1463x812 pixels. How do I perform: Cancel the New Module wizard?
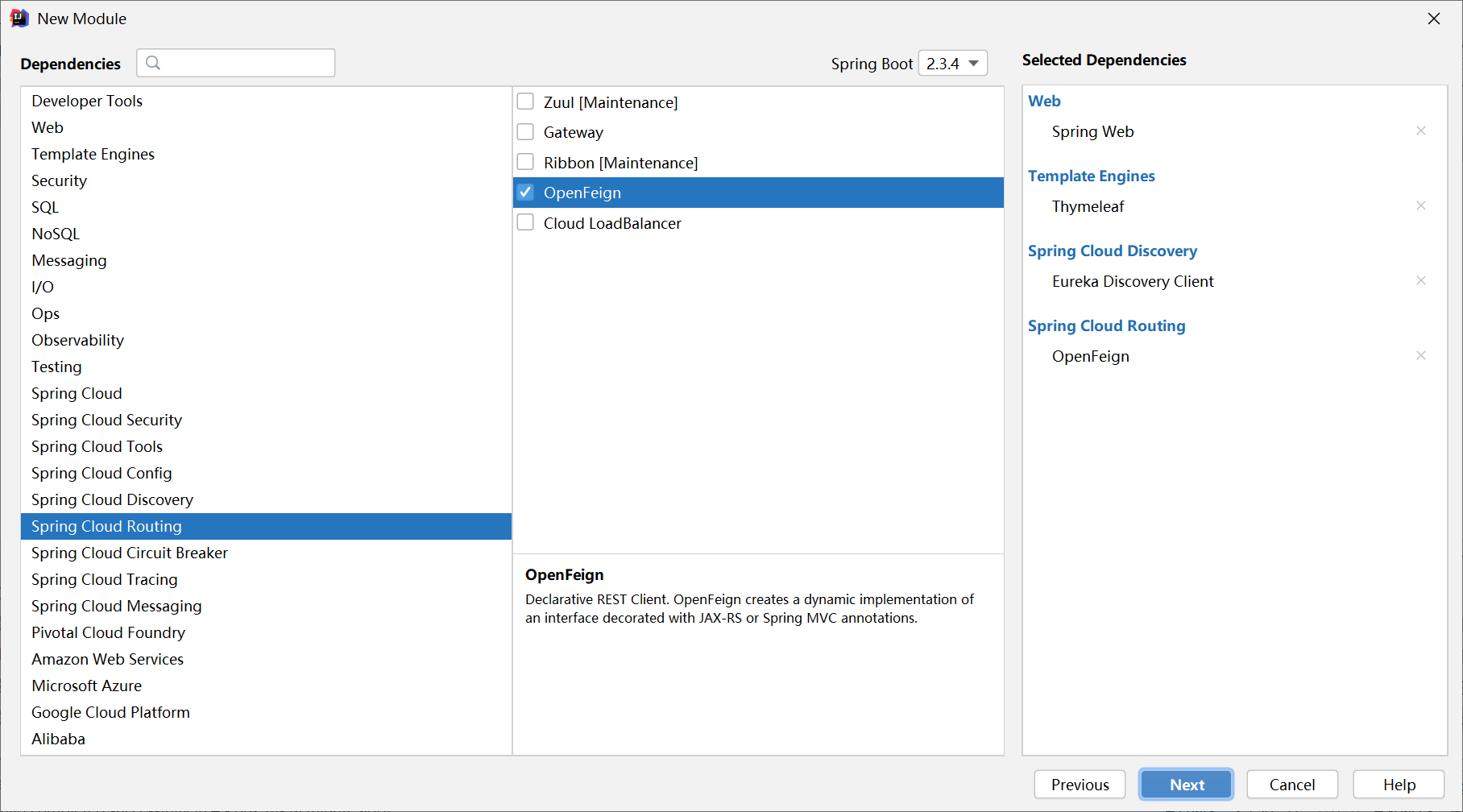coord(1292,785)
